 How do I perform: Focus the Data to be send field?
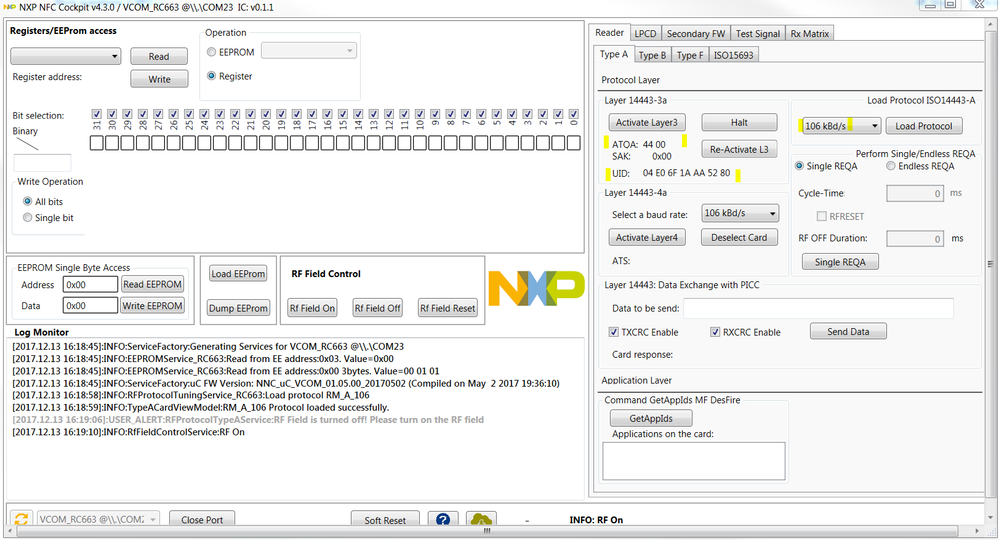coord(819,308)
